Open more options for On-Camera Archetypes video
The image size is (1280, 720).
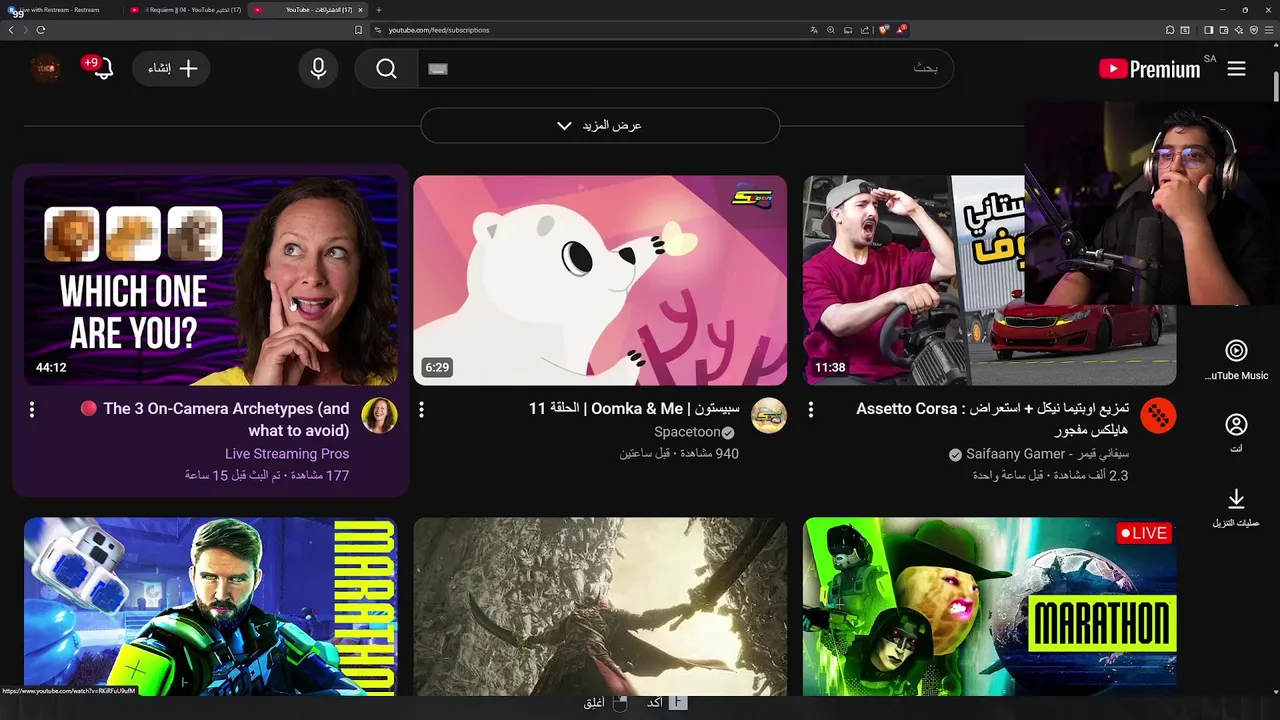[32, 410]
